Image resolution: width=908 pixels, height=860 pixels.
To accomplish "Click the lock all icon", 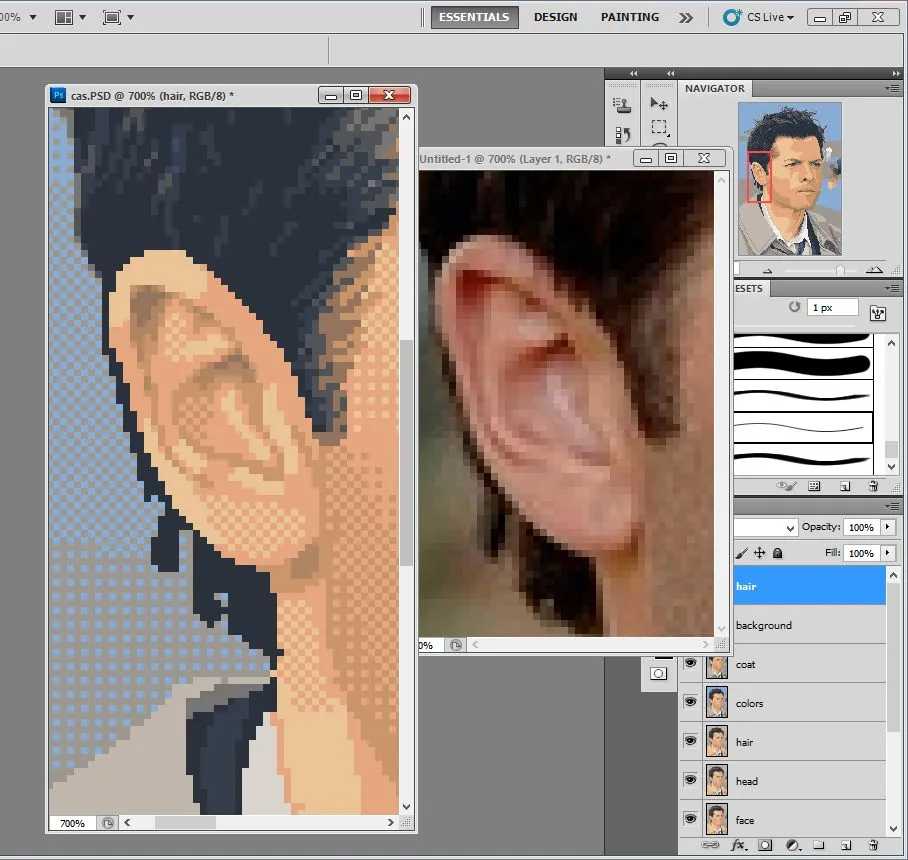I will coord(778,553).
